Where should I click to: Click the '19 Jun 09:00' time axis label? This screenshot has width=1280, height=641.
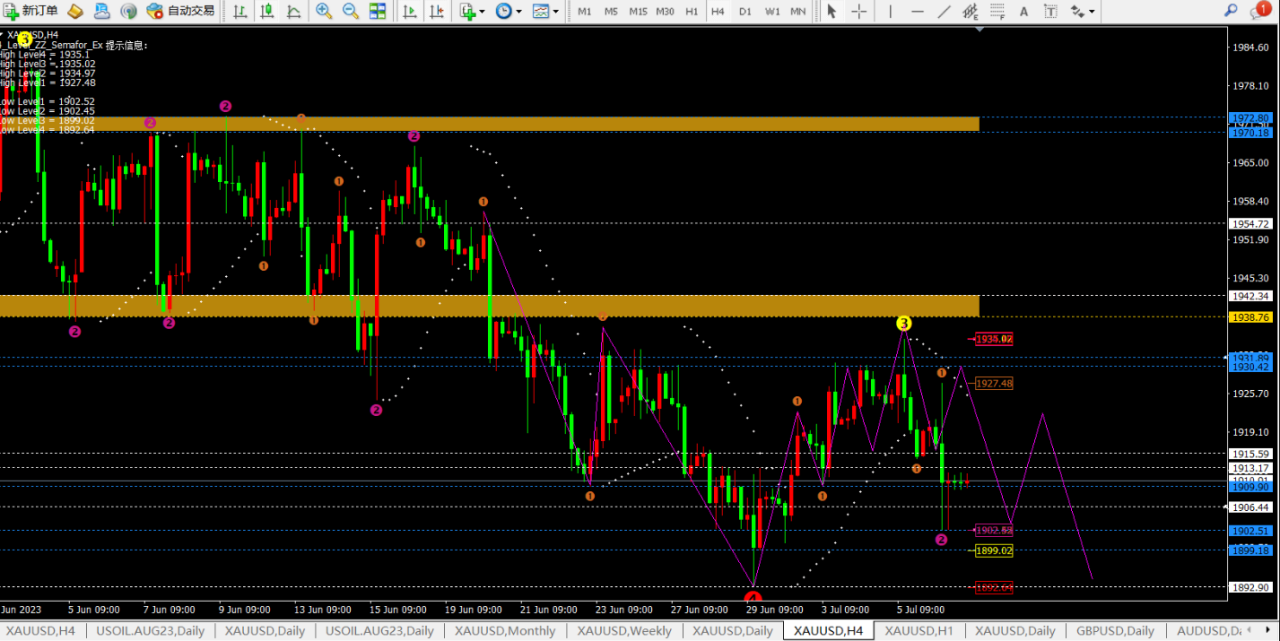[x=474, y=609]
